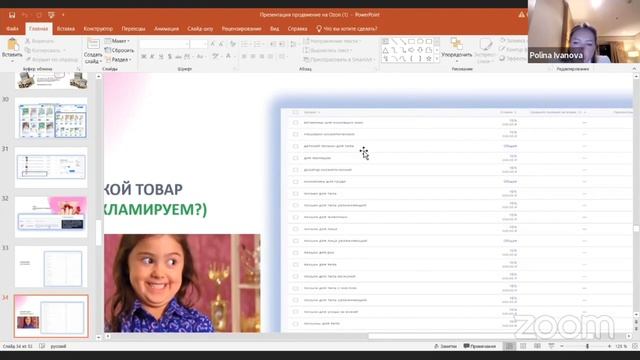Click the girl photo on the slide
This screenshot has height=360, width=640.
pos(182,283)
